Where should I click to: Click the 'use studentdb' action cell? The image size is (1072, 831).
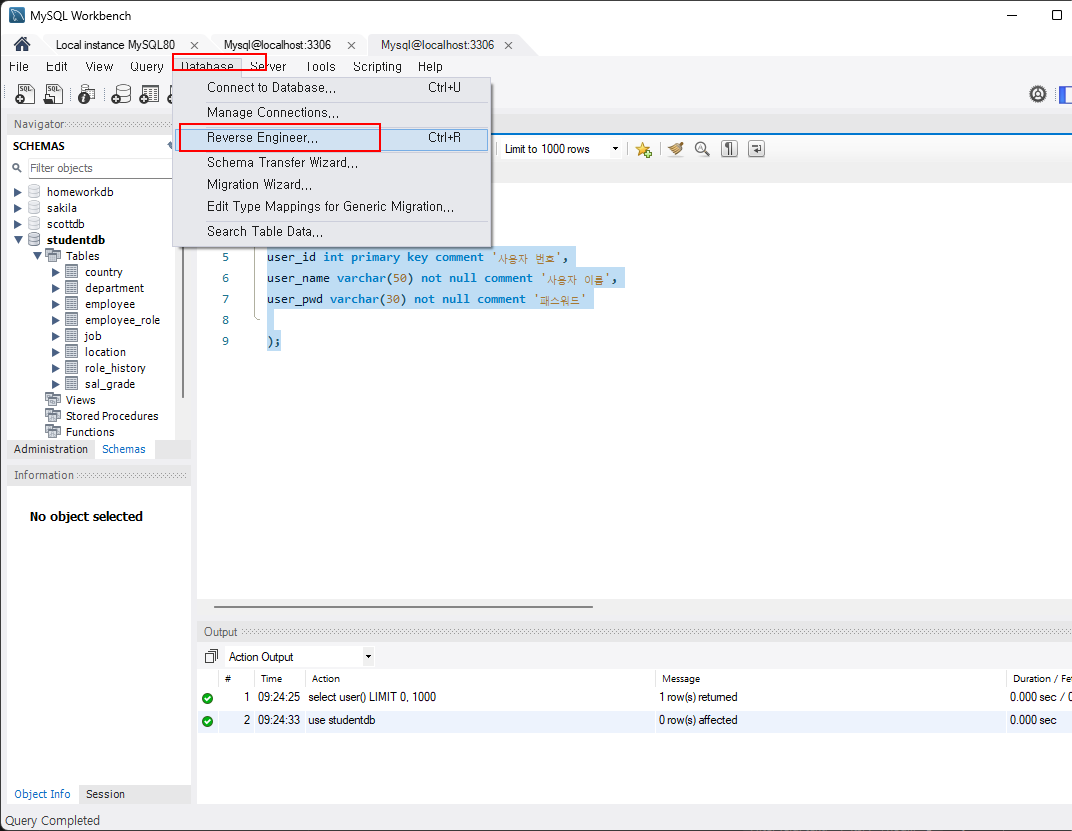(x=480, y=720)
